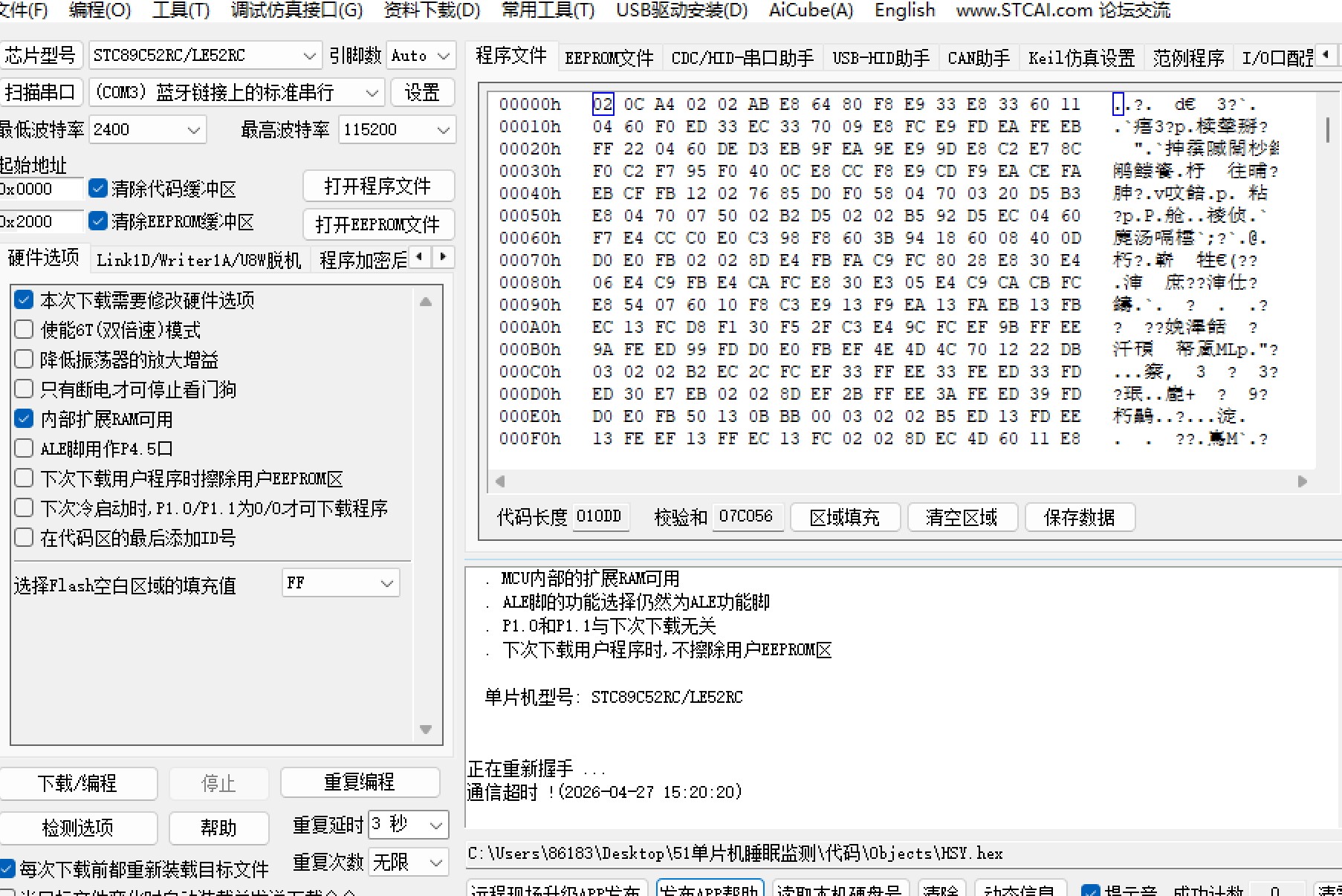The height and width of the screenshot is (896, 1342).
Task: Open 引脚数 Auto dropdown
Action: point(420,55)
